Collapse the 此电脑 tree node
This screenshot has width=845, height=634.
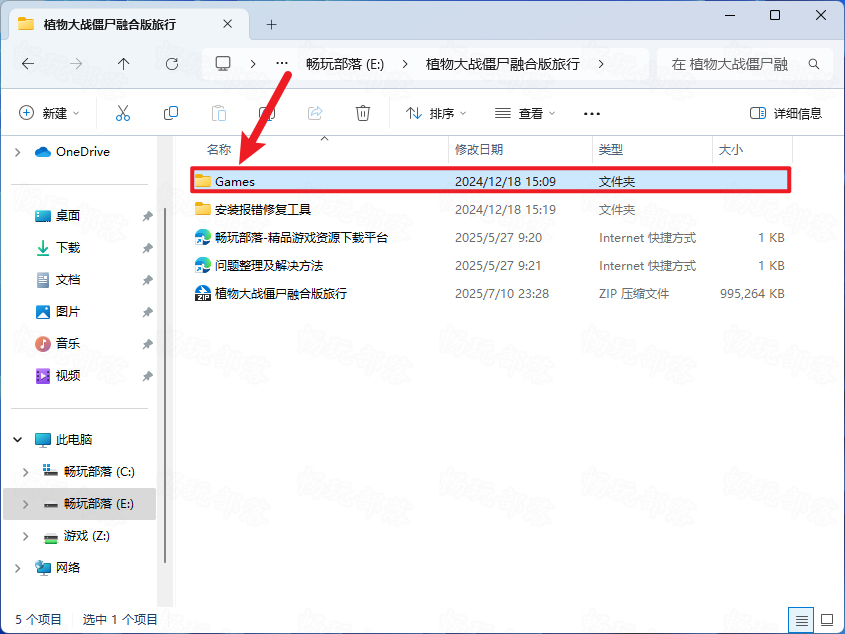[x=17, y=440]
